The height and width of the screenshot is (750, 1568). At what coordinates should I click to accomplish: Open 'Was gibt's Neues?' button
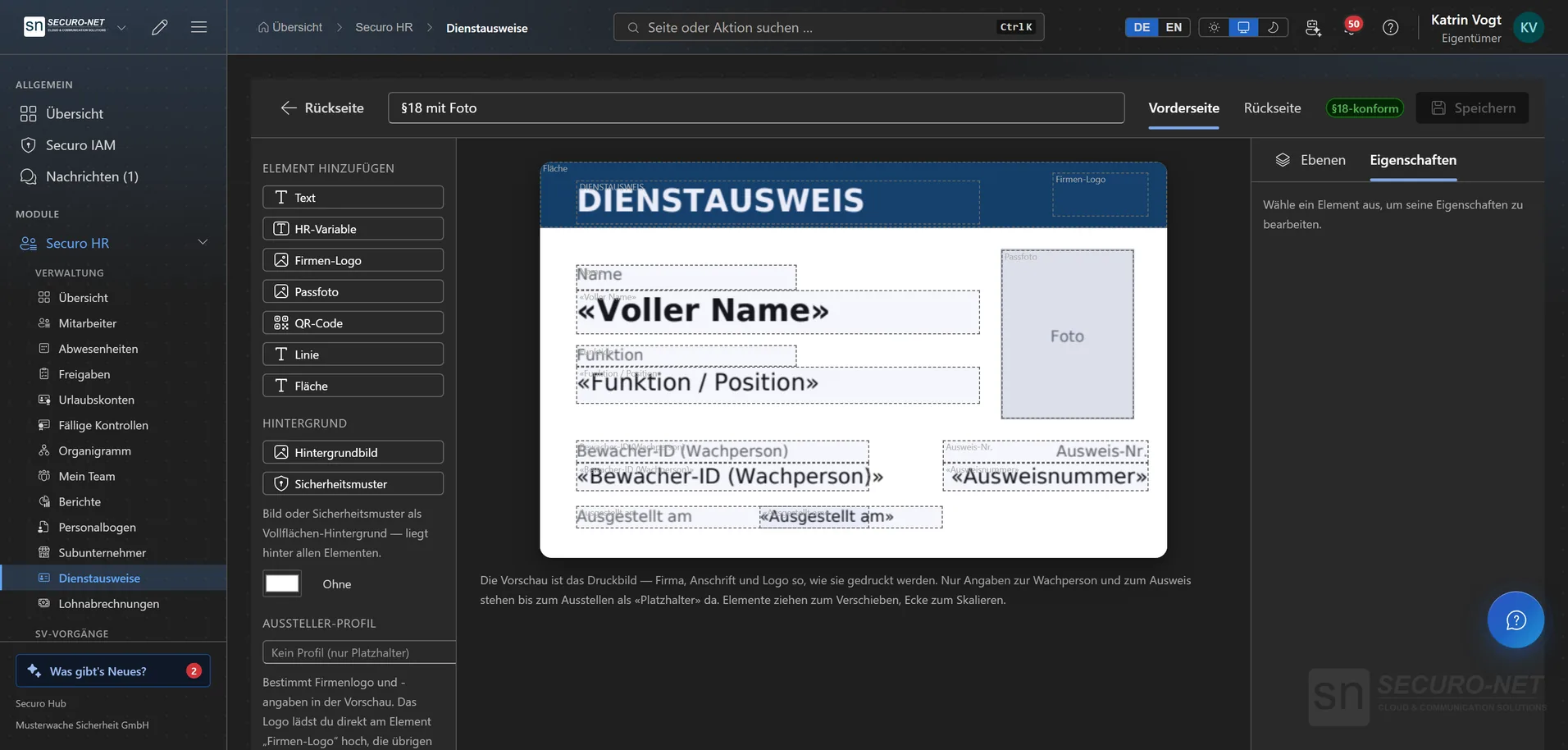point(113,670)
